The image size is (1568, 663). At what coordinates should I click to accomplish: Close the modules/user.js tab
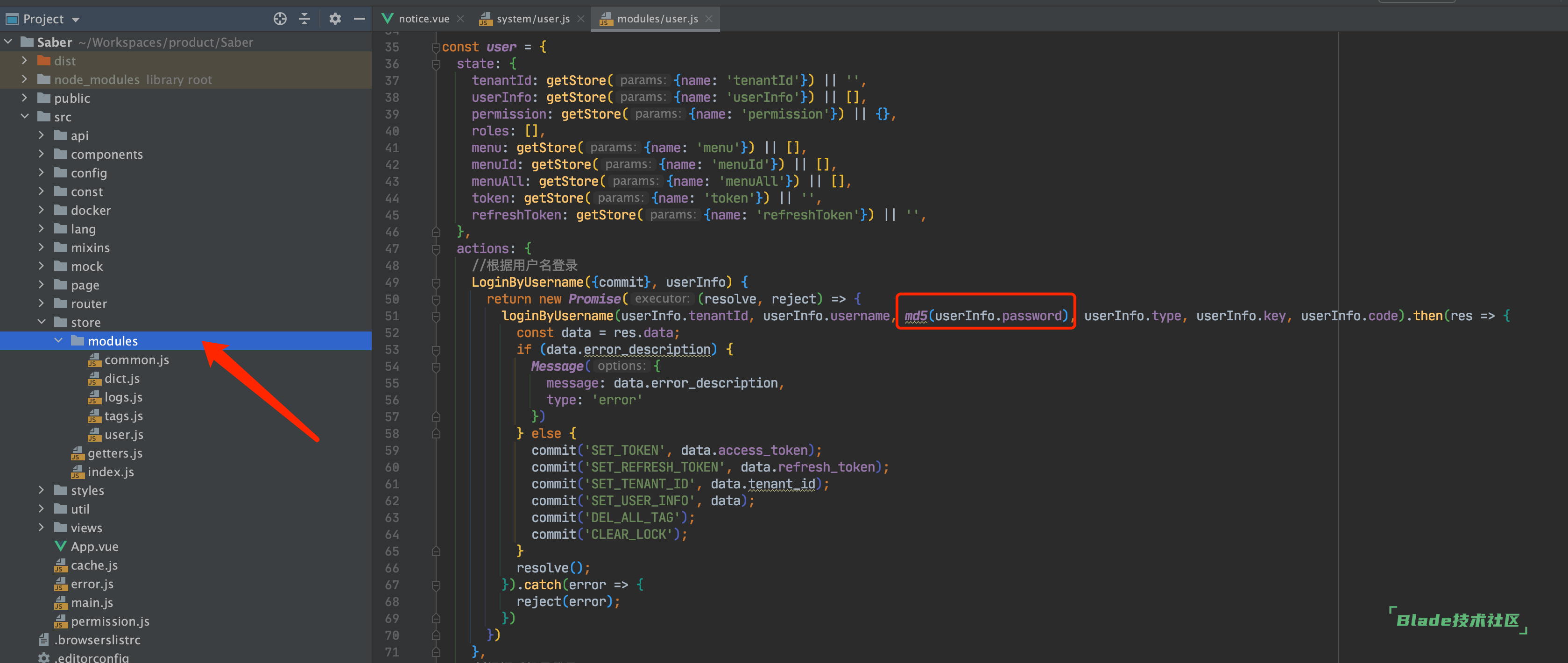click(709, 19)
